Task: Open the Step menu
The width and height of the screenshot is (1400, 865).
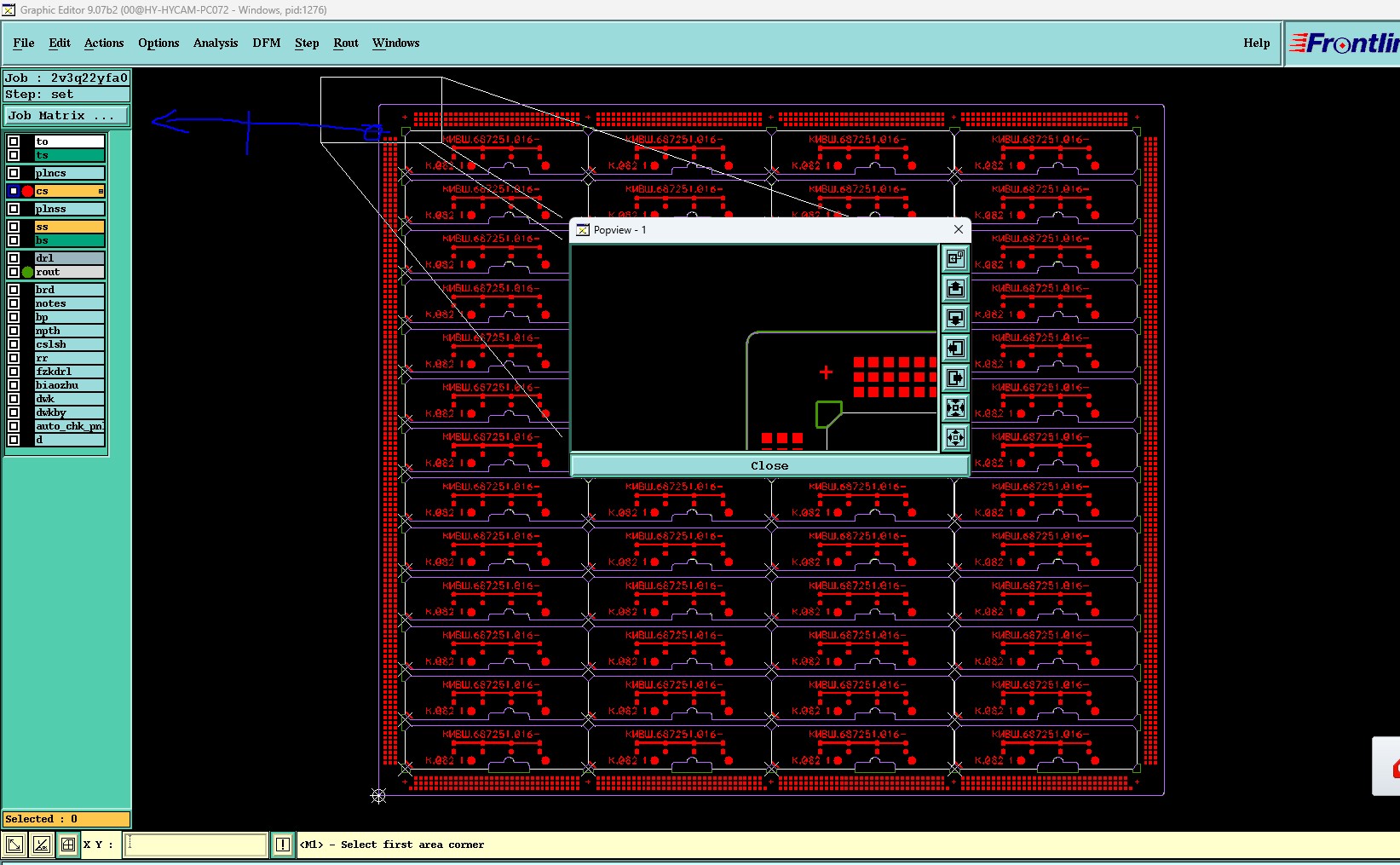Action: point(307,43)
